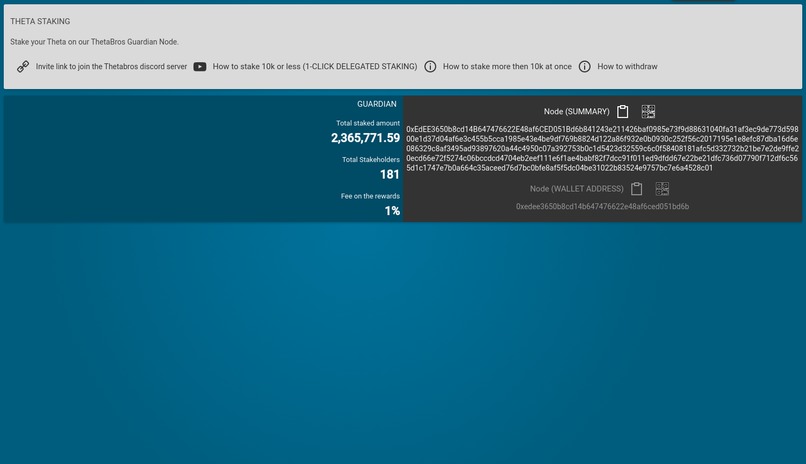Click the THETA STAKING title
This screenshot has height=464, width=806.
[40, 21]
